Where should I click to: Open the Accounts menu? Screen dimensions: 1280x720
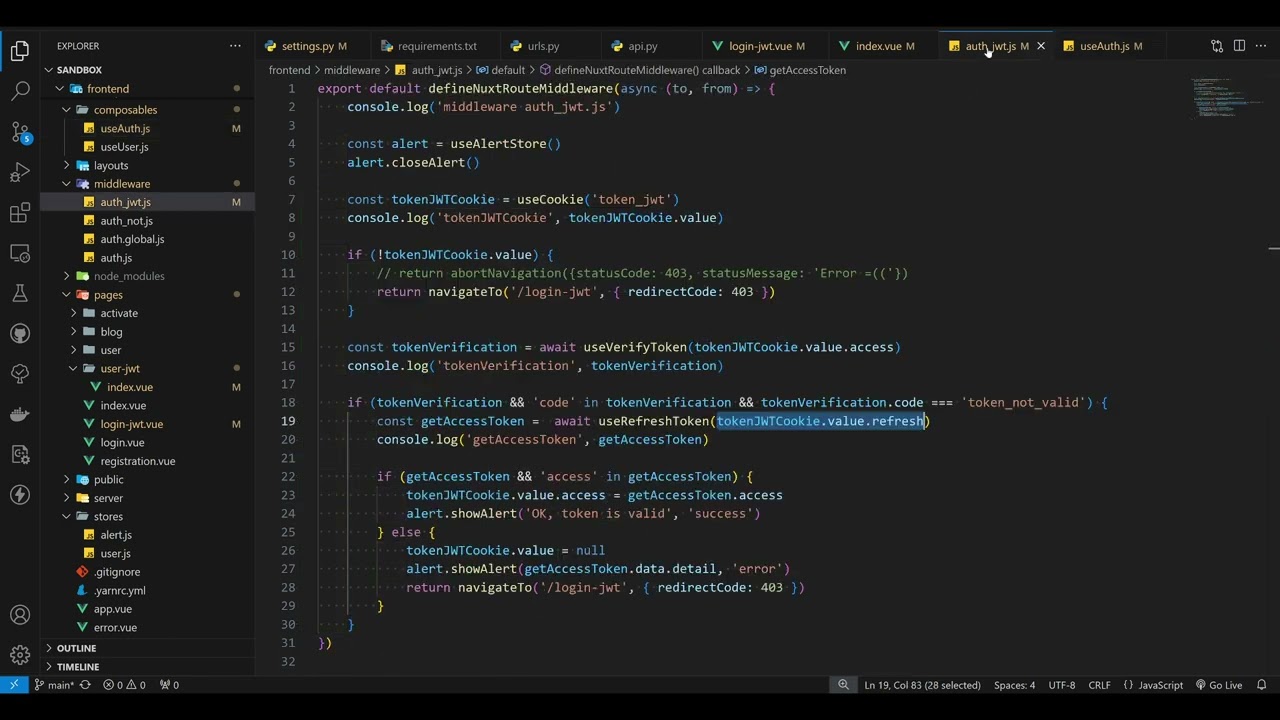20,615
